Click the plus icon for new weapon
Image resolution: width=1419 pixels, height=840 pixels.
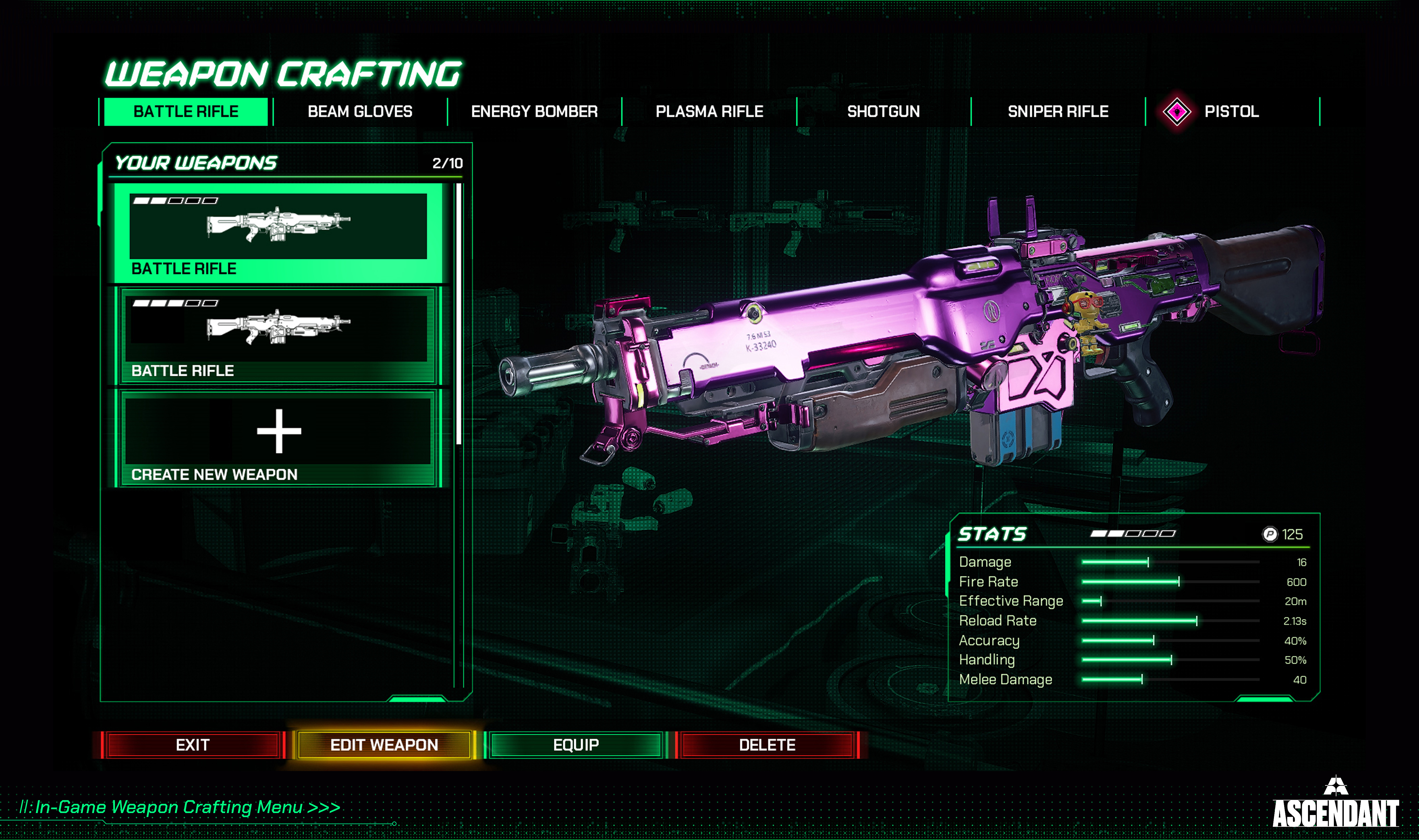pos(278,431)
